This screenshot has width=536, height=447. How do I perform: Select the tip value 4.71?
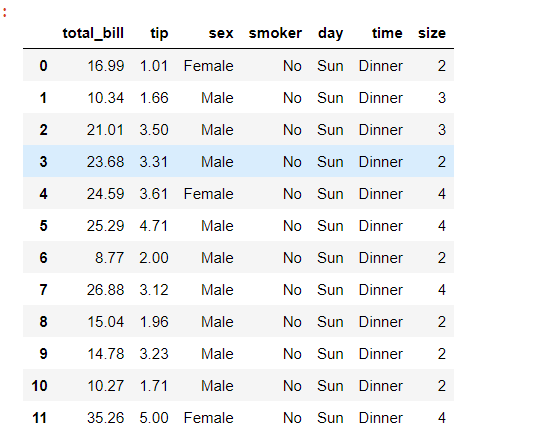pyautogui.click(x=154, y=226)
